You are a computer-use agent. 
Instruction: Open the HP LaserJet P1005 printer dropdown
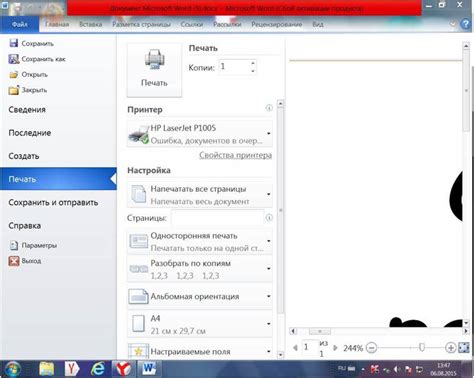coord(200,134)
